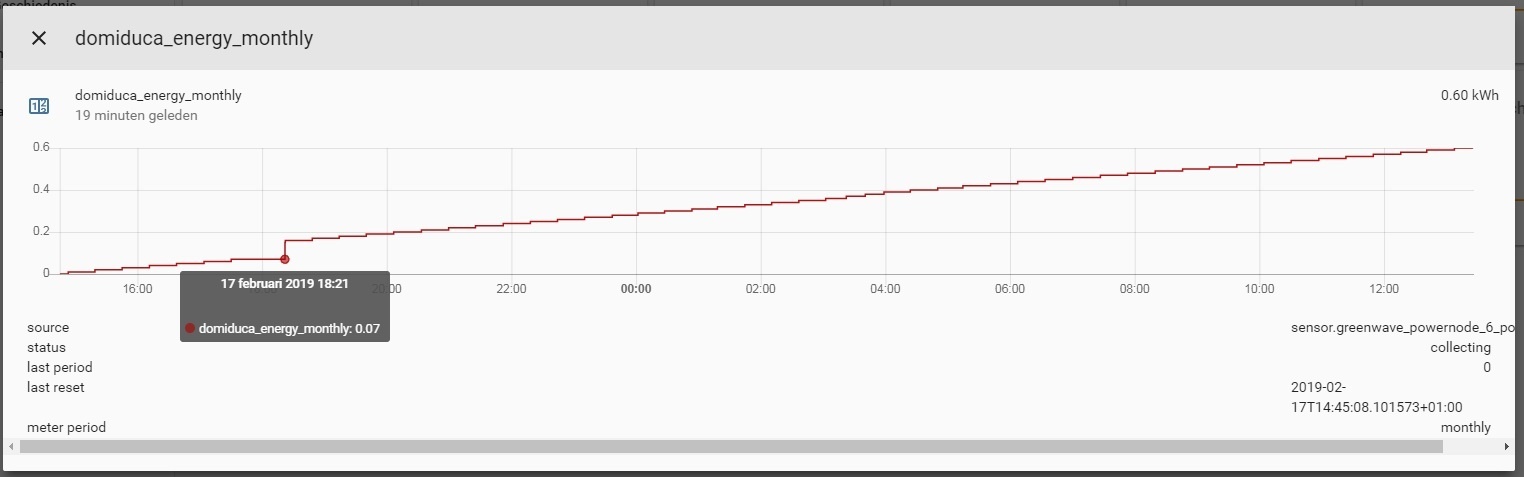The width and height of the screenshot is (1524, 477).
Task: Click the 04:00 axis label
Action: [x=885, y=289]
